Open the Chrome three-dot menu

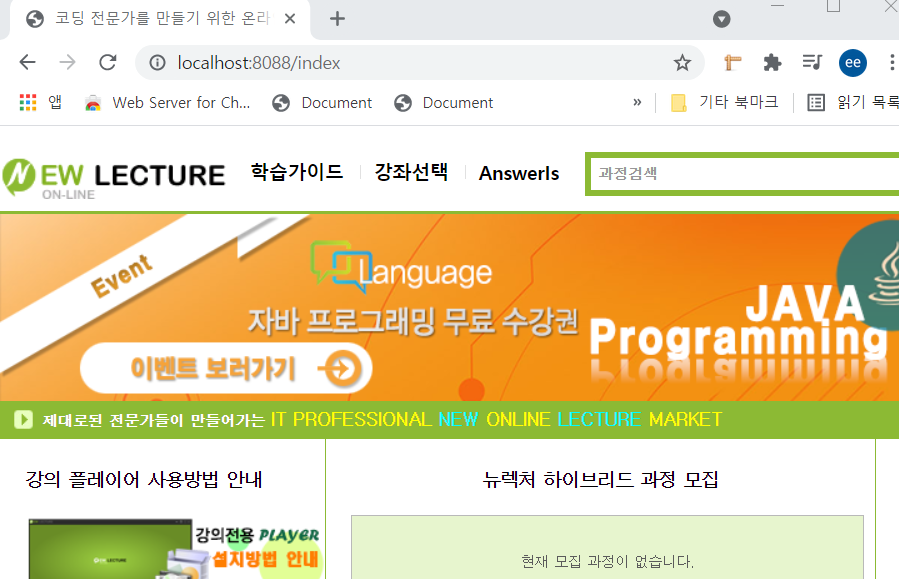892,62
